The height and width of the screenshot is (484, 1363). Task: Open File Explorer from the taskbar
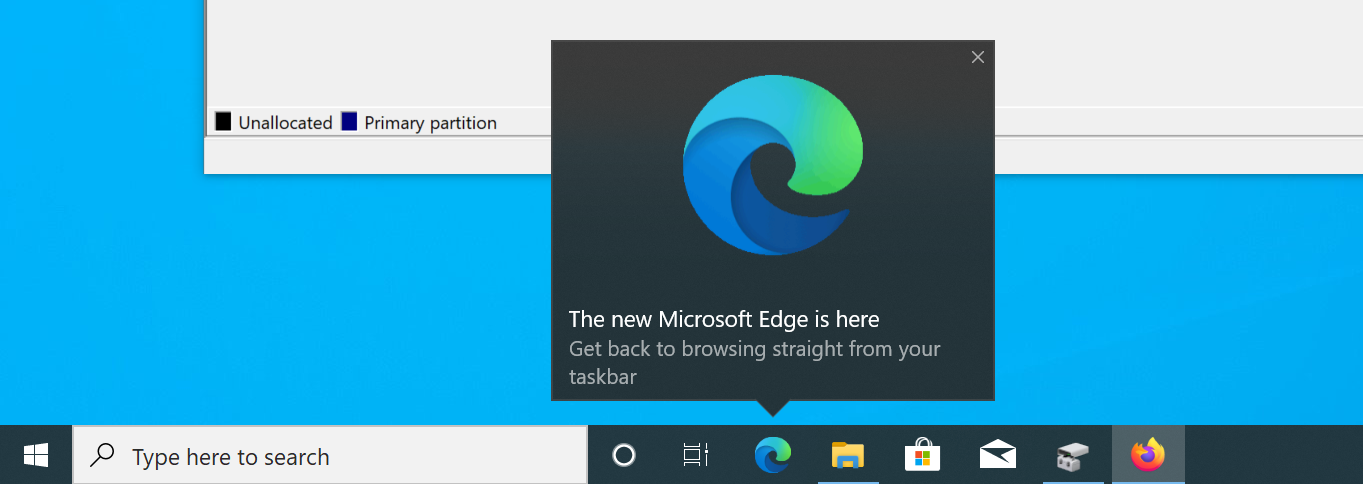848,456
